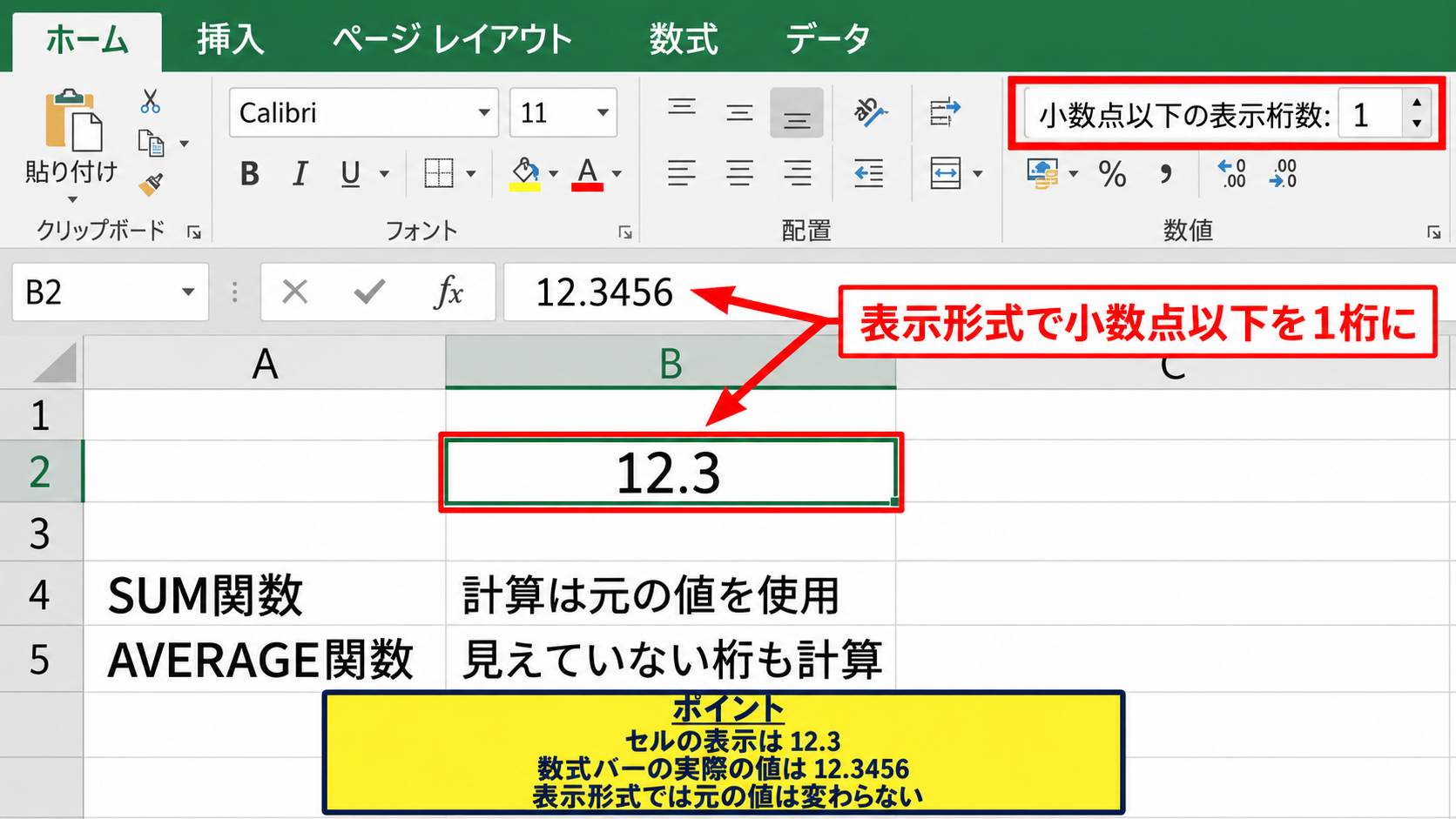The image size is (1456, 819).
Task: Open the 数式 tab
Action: tap(684, 40)
